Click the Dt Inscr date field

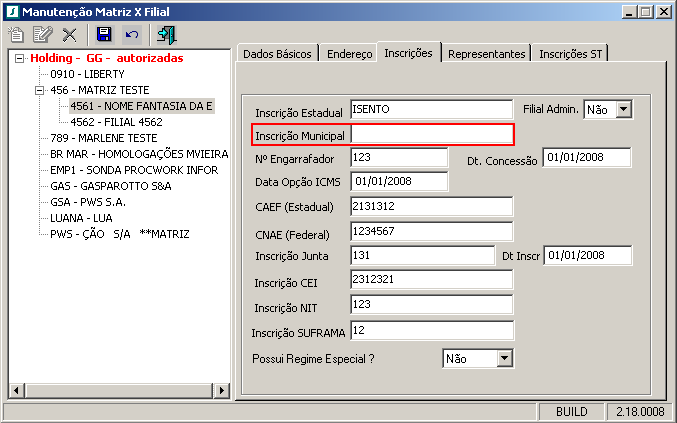click(x=588, y=256)
